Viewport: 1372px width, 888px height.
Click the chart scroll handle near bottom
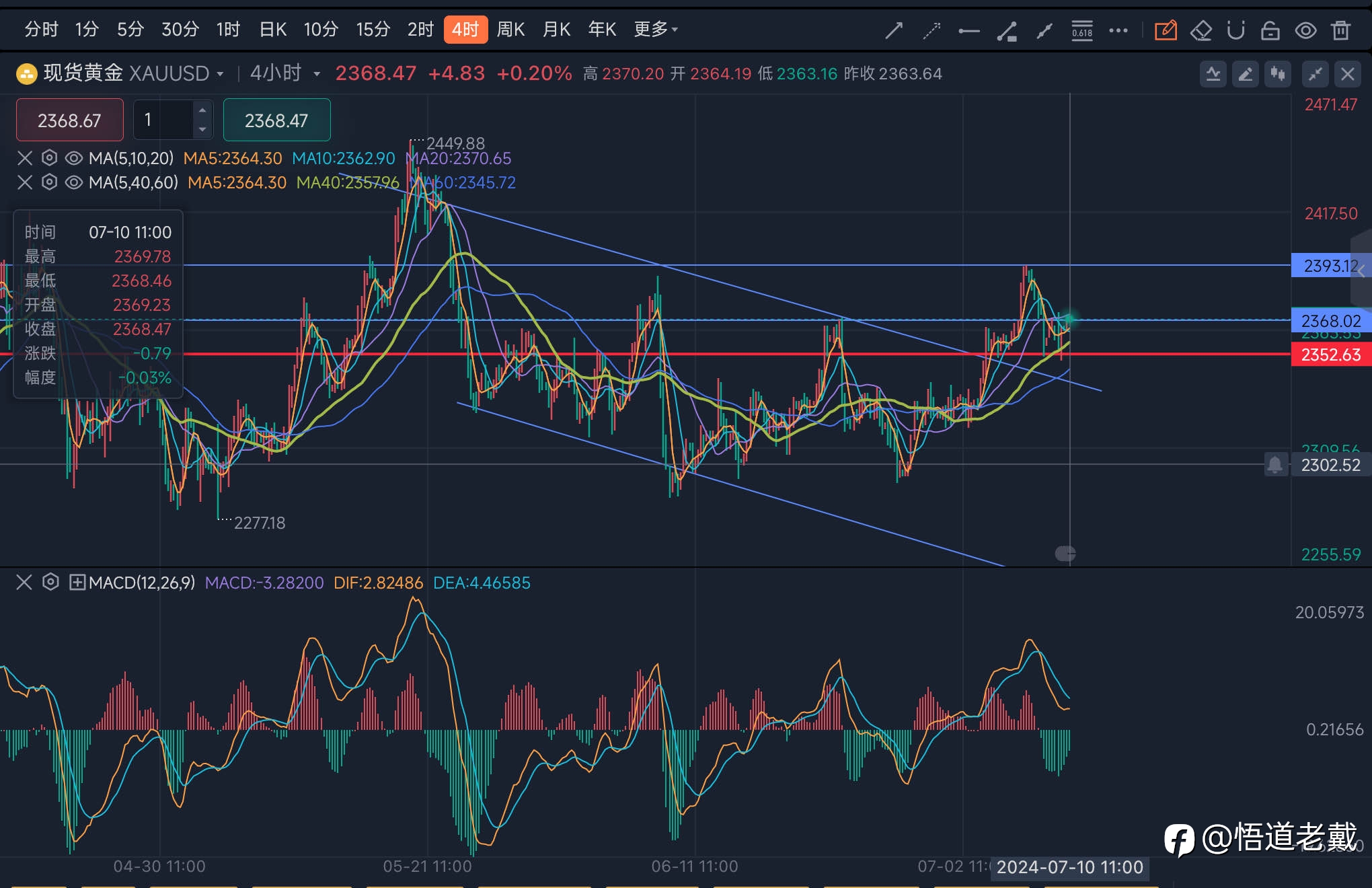[1065, 554]
